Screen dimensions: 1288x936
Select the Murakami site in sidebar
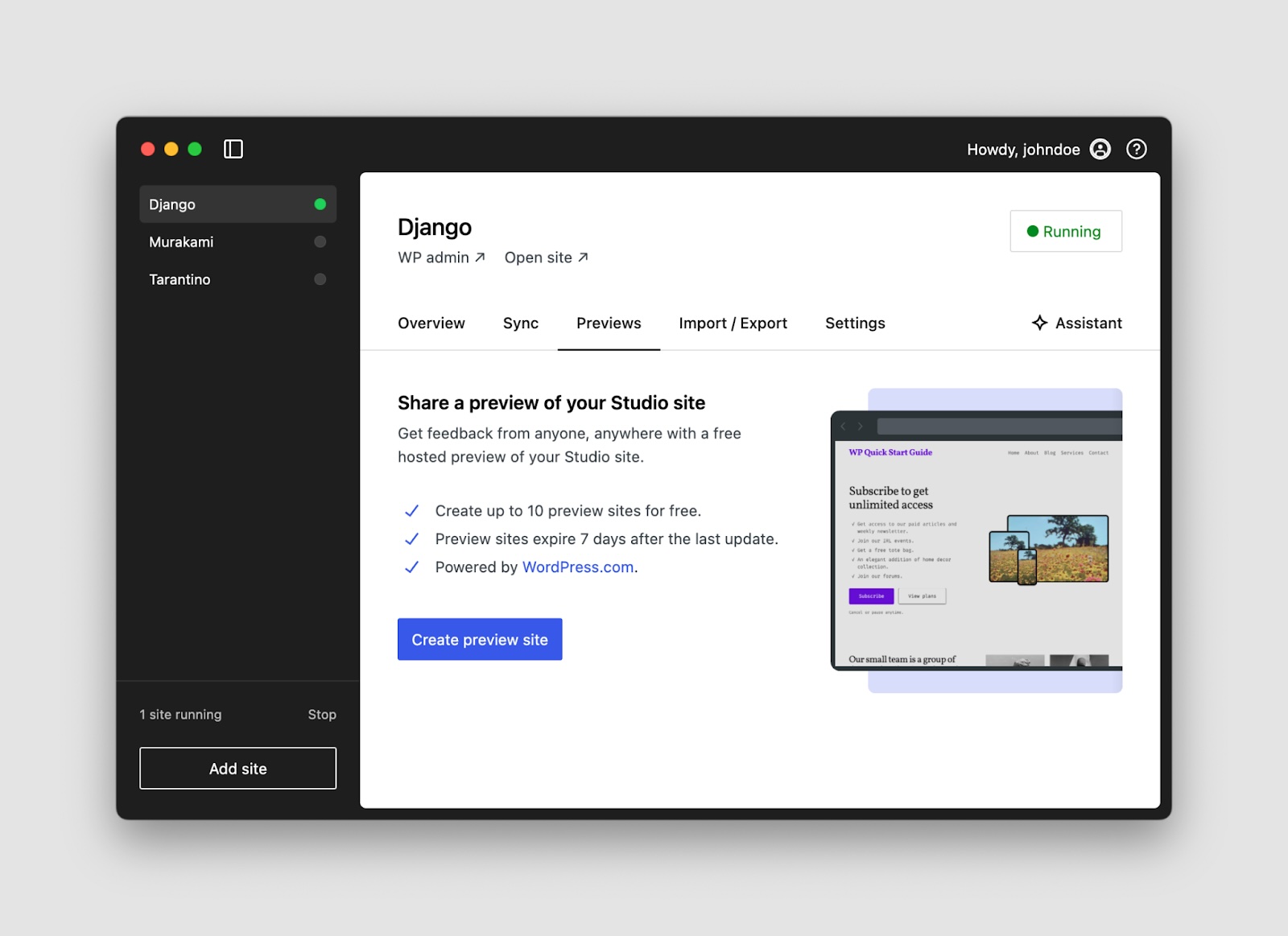tap(237, 241)
